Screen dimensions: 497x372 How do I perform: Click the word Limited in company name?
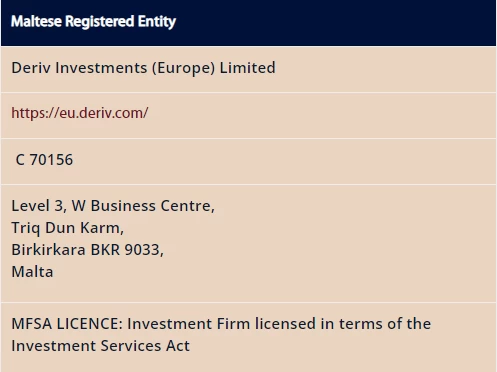point(248,68)
